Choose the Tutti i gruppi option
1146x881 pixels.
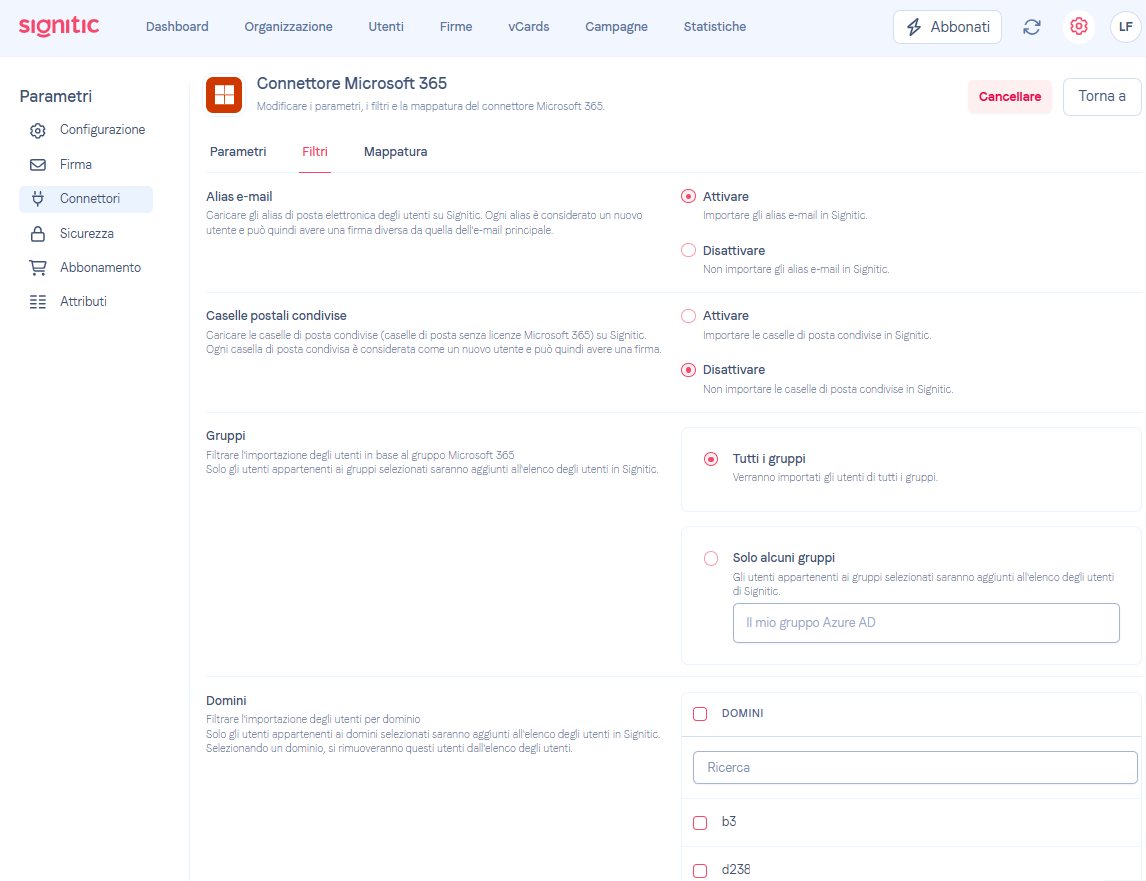coord(711,459)
